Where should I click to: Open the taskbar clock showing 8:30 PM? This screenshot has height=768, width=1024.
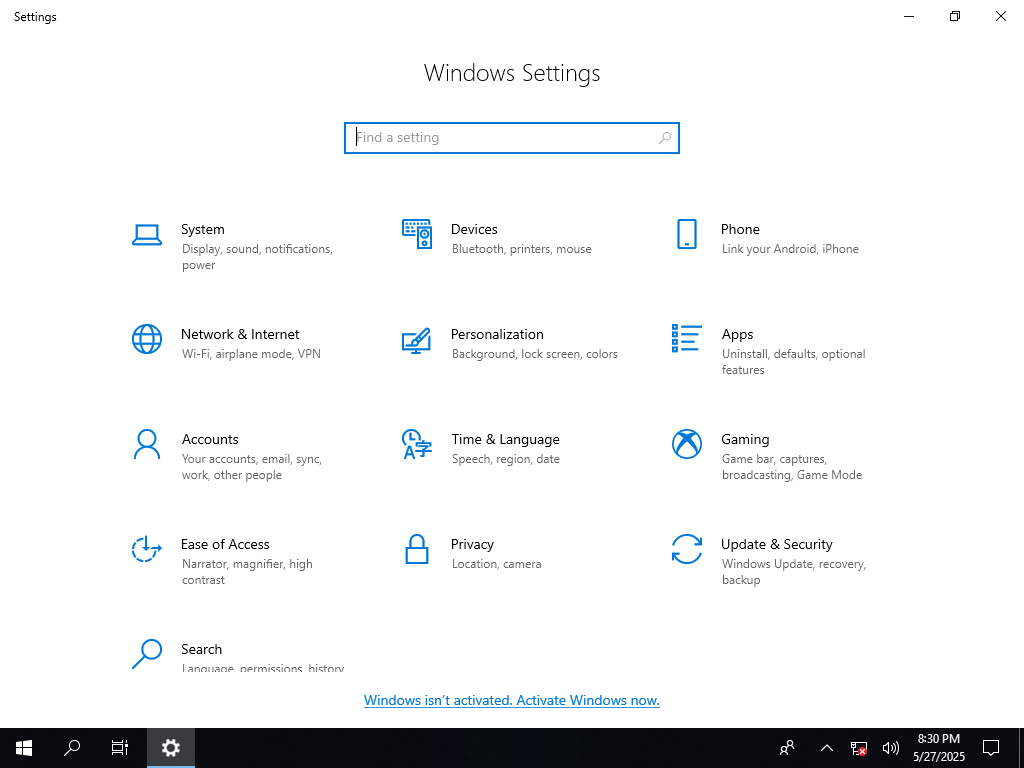tap(939, 748)
